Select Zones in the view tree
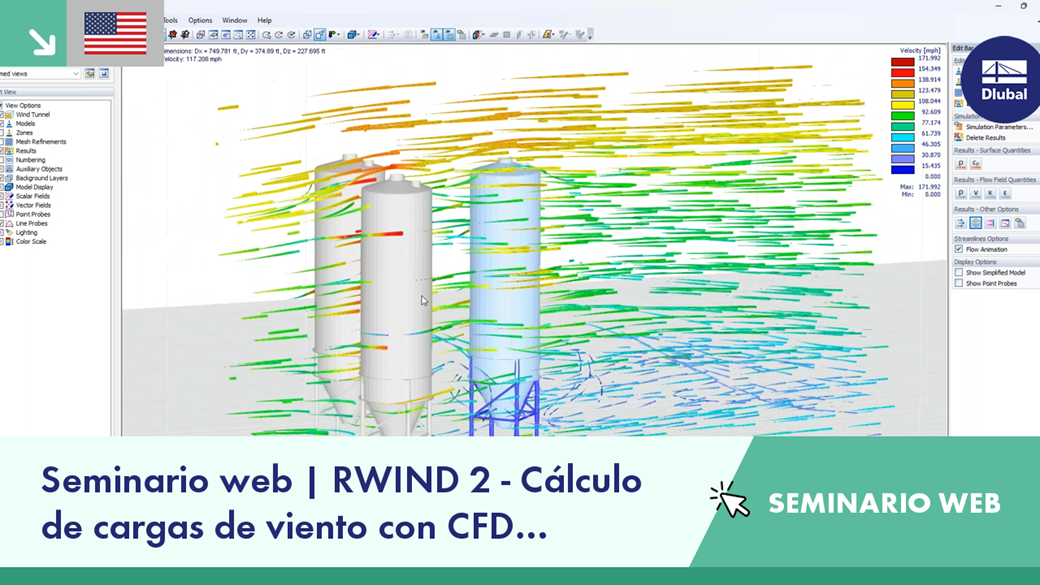 (x=24, y=133)
